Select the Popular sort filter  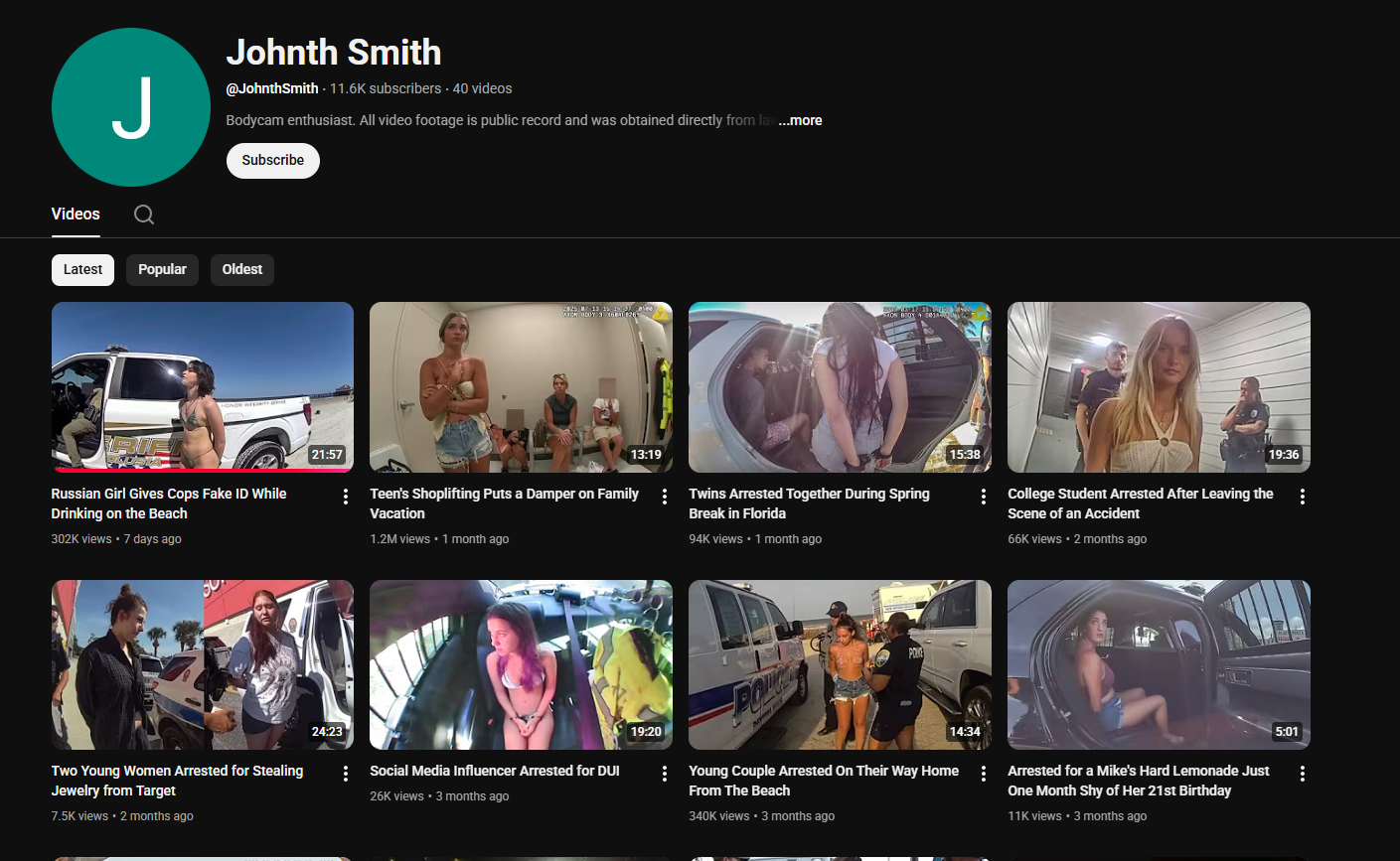point(162,270)
